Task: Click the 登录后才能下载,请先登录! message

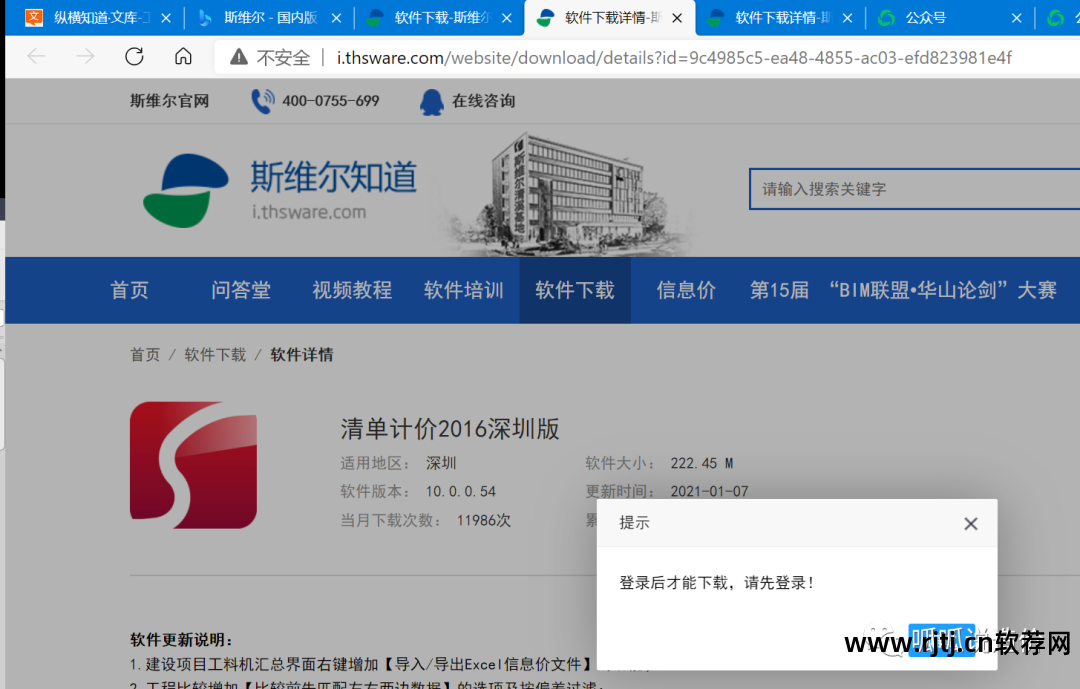Action: pos(716,583)
